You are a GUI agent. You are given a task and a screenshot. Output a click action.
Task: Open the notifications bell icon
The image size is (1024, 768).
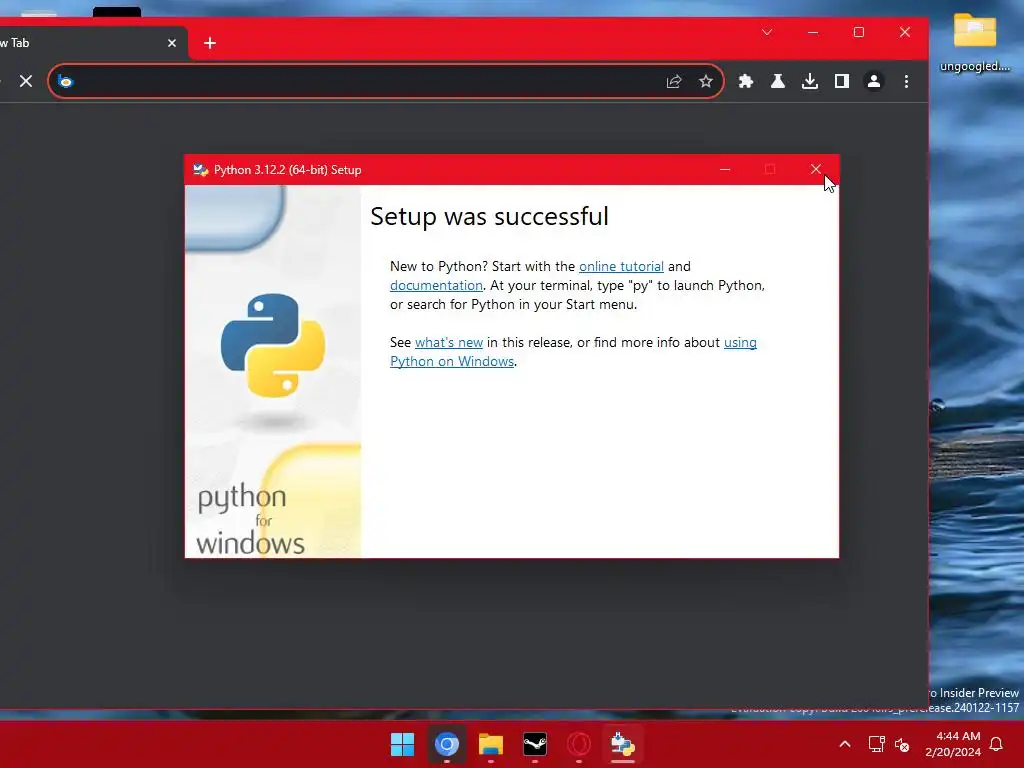tap(997, 744)
